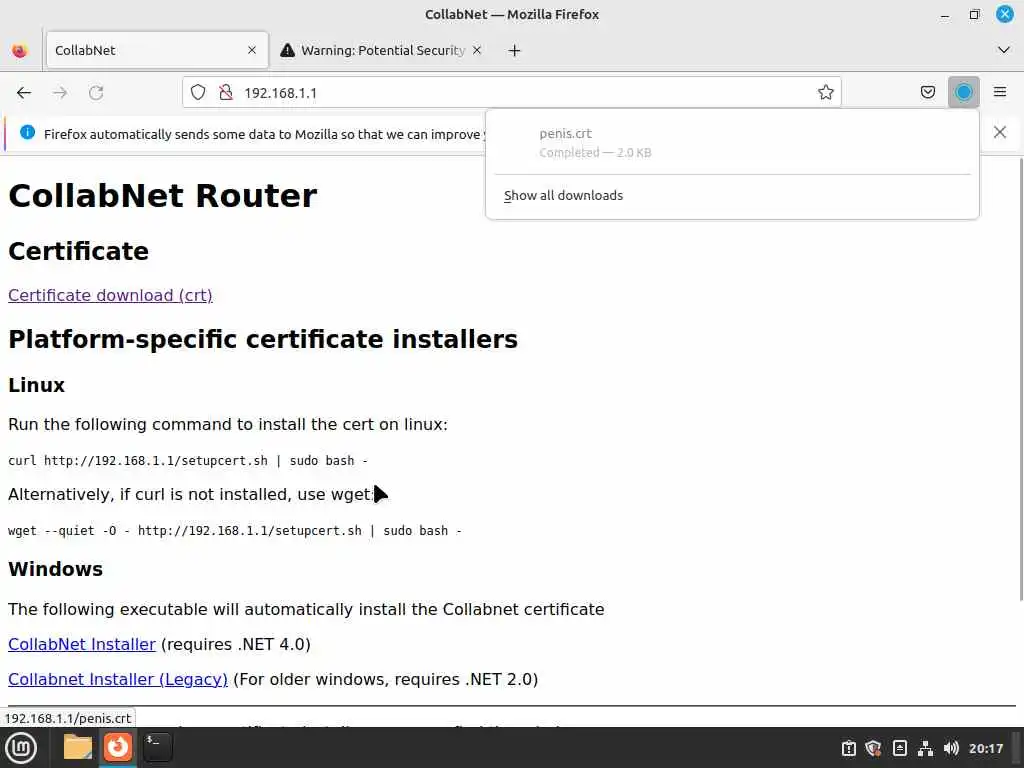
Task: Click the curl setupcert.sh command text
Action: click(x=188, y=460)
